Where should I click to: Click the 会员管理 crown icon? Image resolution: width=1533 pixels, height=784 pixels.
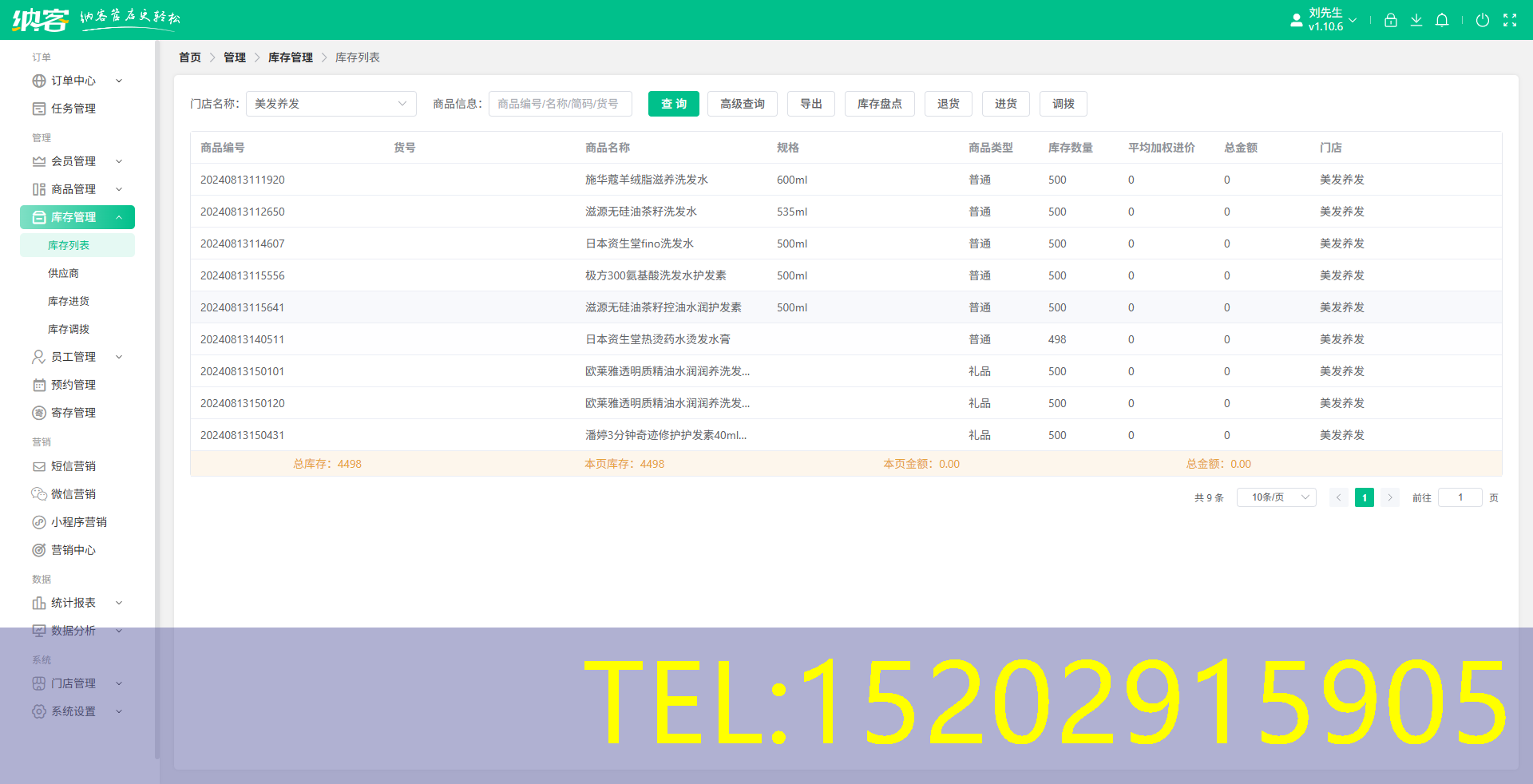[39, 161]
